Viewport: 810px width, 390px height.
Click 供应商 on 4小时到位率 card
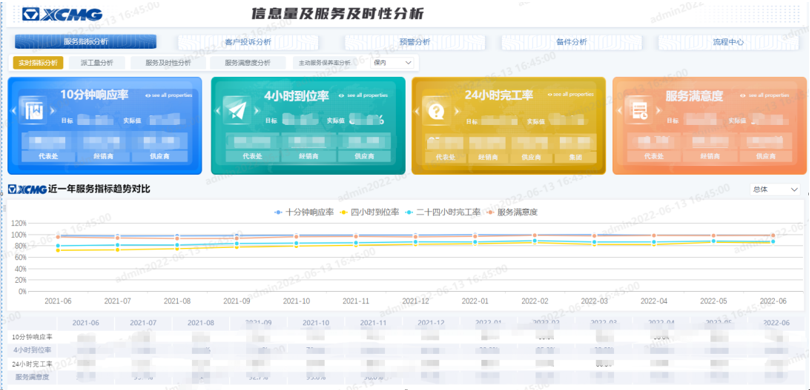point(364,157)
